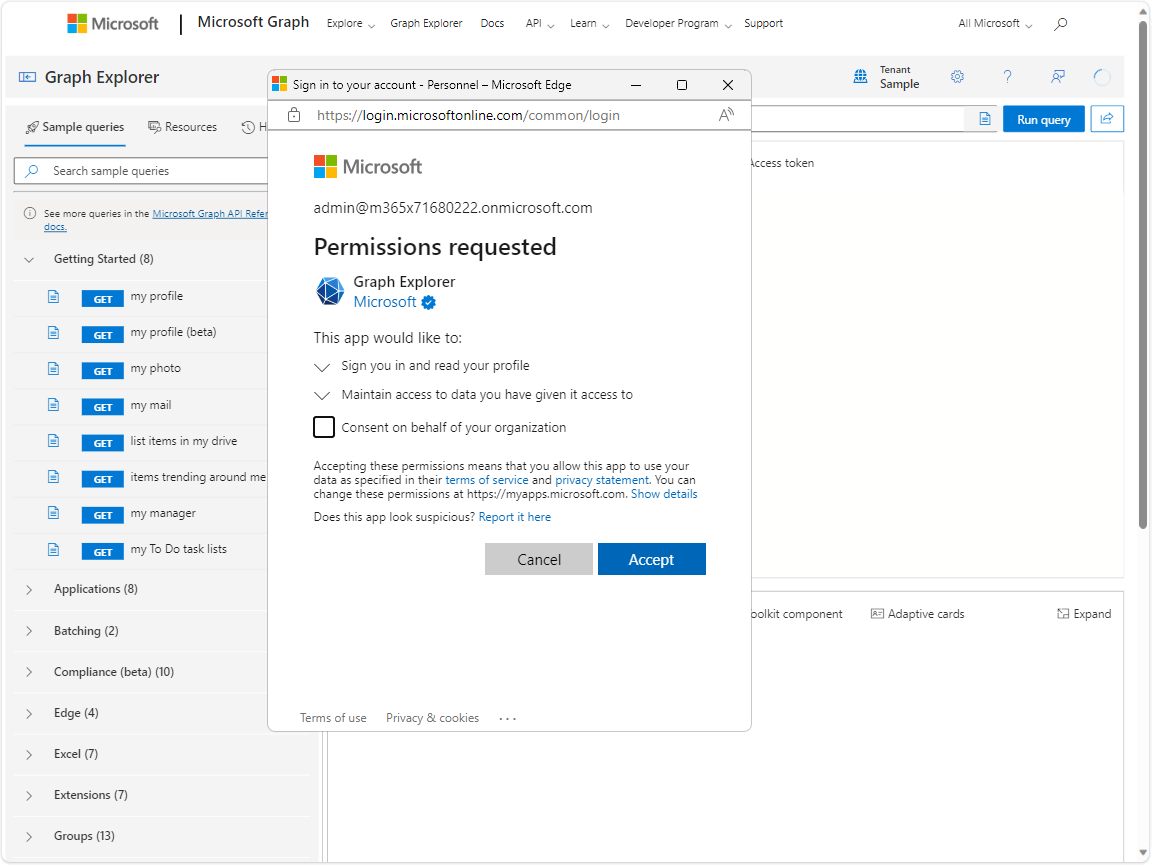1152x865 pixels.
Task: Click the document icon beside Run query
Action: pyautogui.click(x=985, y=119)
